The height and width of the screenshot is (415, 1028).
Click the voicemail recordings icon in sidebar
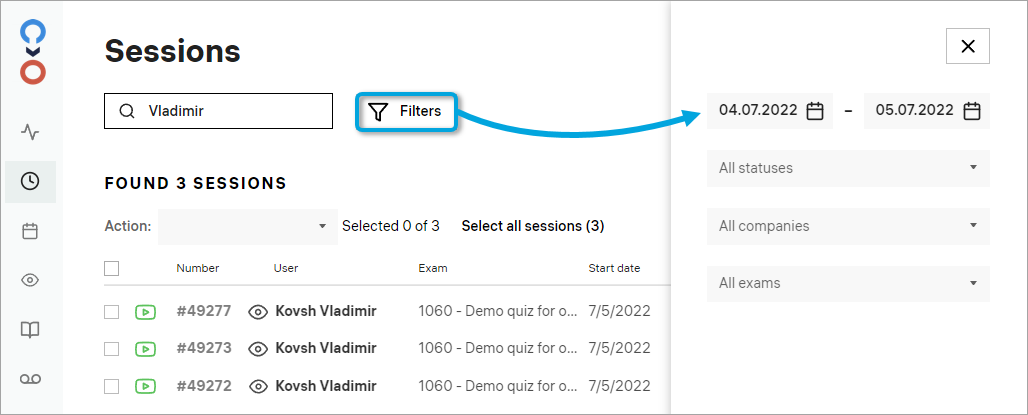pyautogui.click(x=30, y=378)
